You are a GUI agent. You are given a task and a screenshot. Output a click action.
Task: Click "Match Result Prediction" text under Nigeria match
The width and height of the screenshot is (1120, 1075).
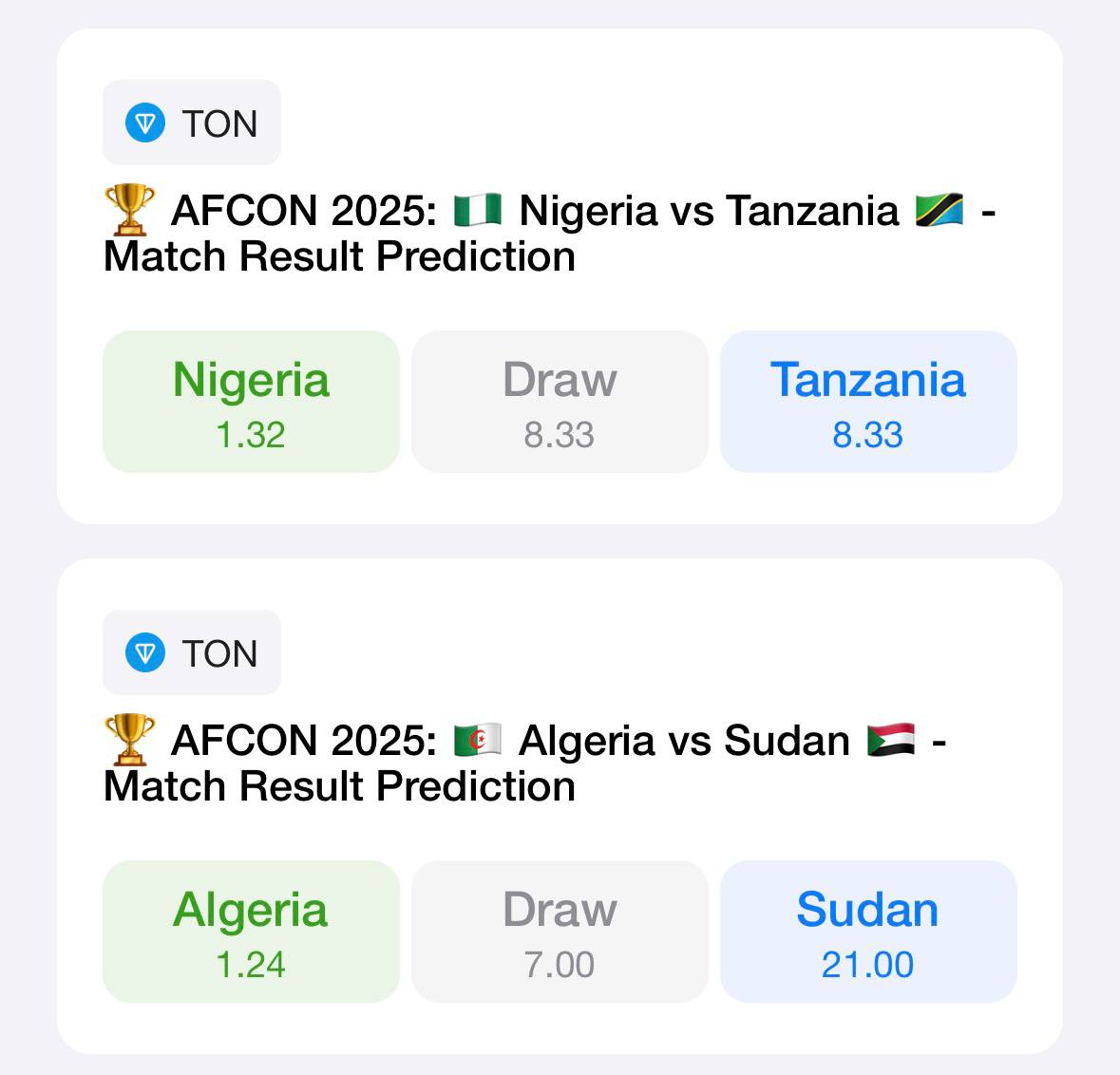[340, 256]
